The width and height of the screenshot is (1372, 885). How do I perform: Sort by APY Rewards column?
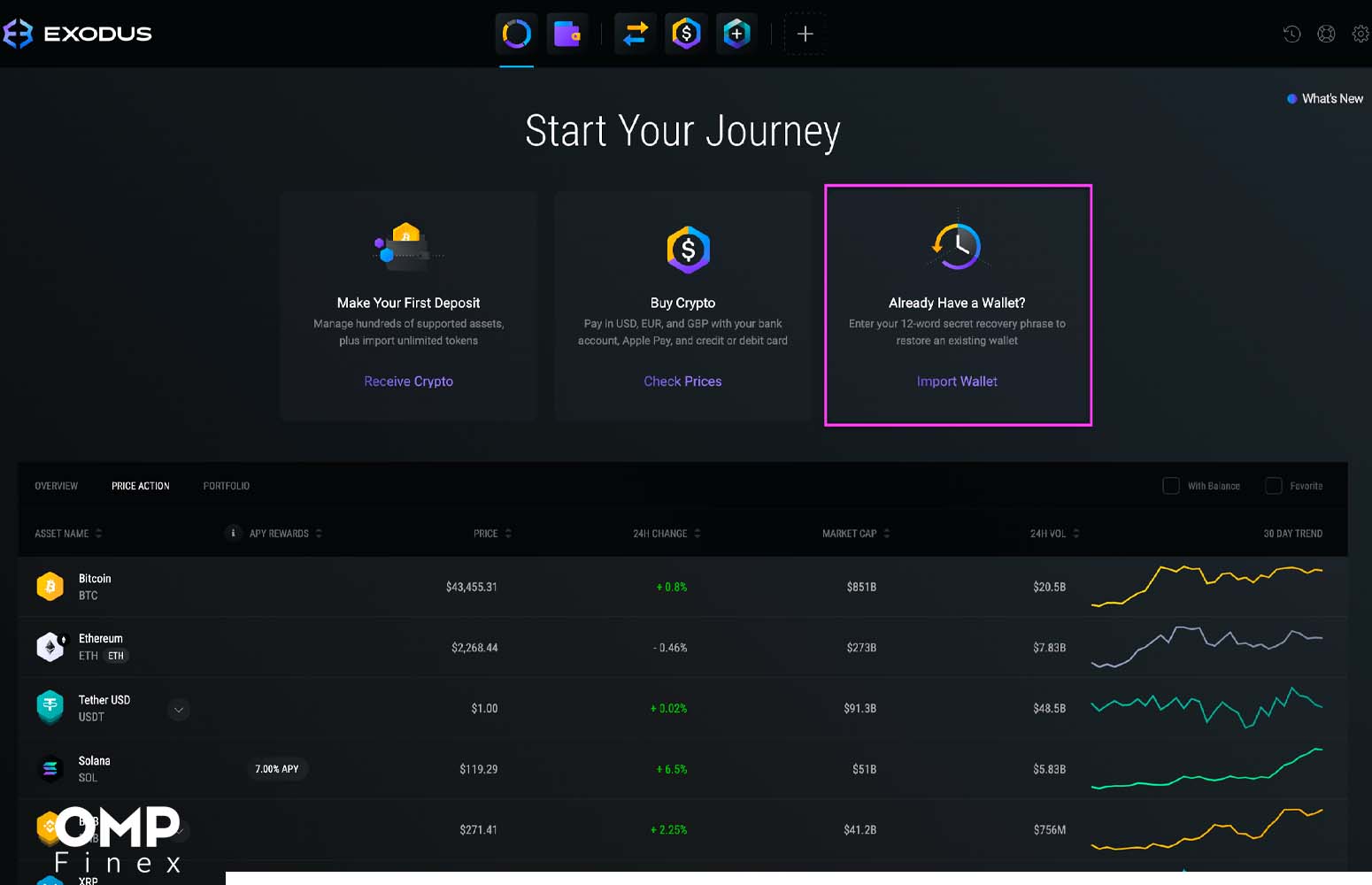(x=286, y=534)
